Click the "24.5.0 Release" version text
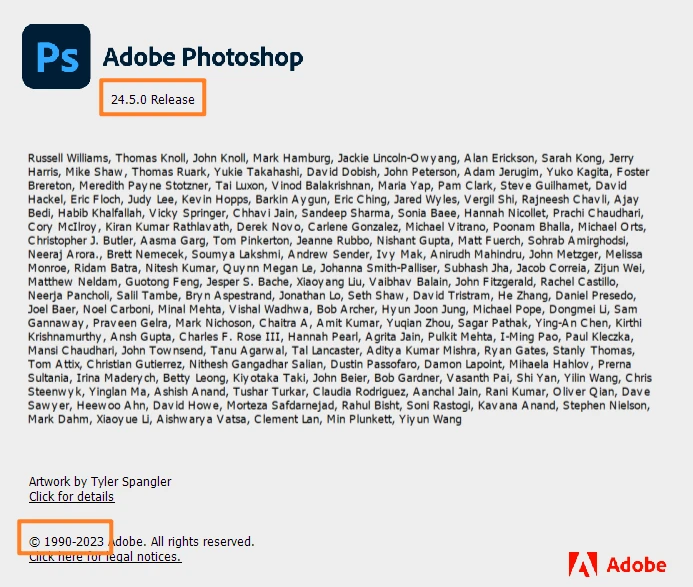The width and height of the screenshot is (693, 587). click(x=153, y=99)
